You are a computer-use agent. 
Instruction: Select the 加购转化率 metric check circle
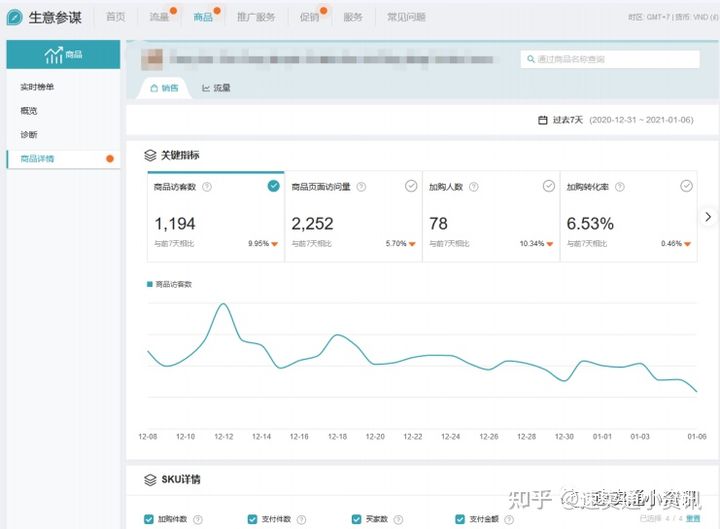click(686, 186)
